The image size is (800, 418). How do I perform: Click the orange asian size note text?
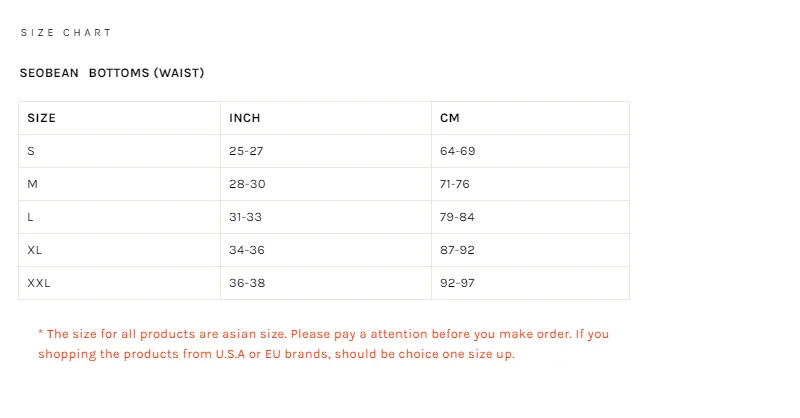pyautogui.click(x=322, y=344)
